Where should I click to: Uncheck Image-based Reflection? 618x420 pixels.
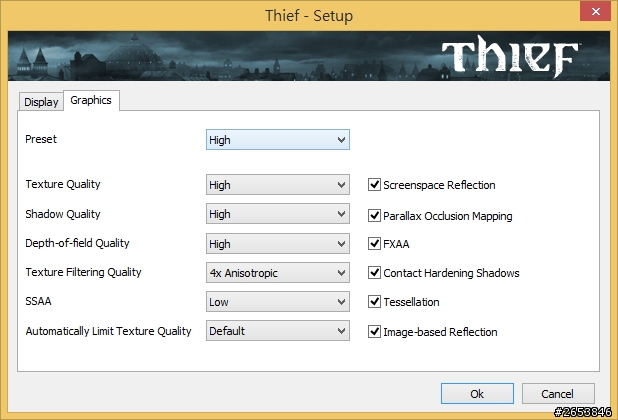tap(374, 332)
